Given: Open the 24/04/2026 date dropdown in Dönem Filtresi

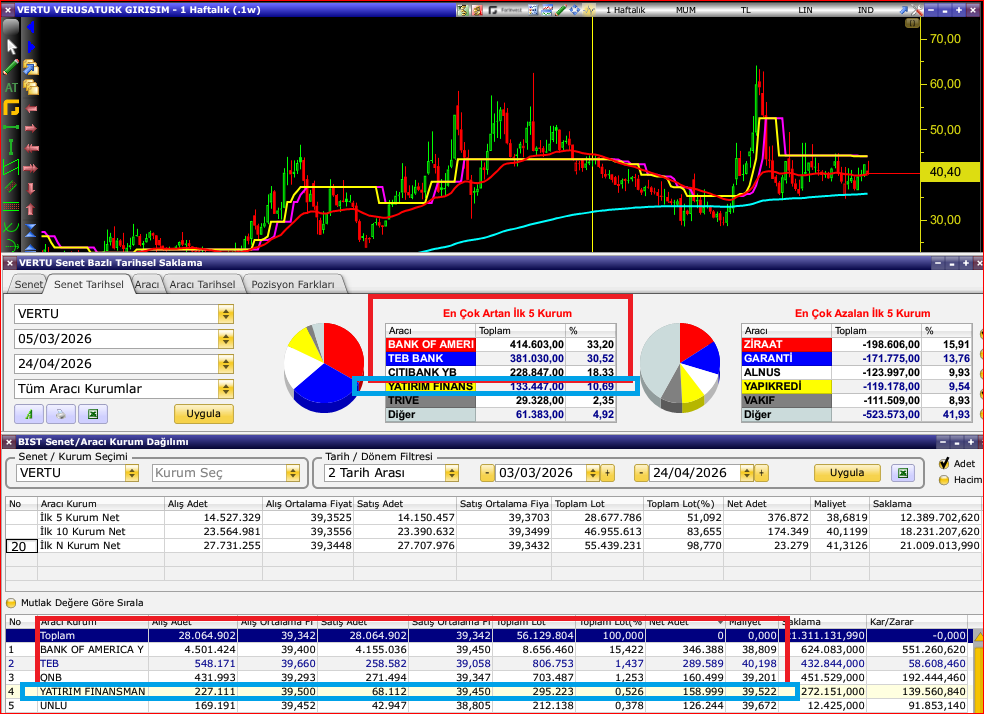Looking at the screenshot, I should (746, 473).
